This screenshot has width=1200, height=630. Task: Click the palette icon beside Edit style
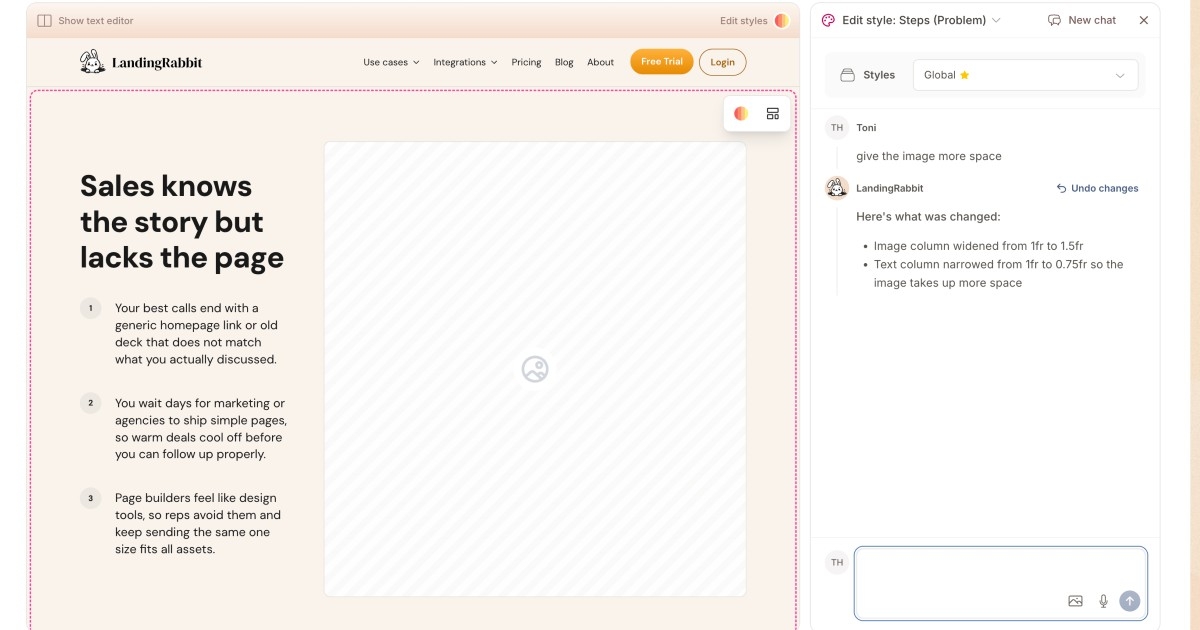tap(828, 20)
